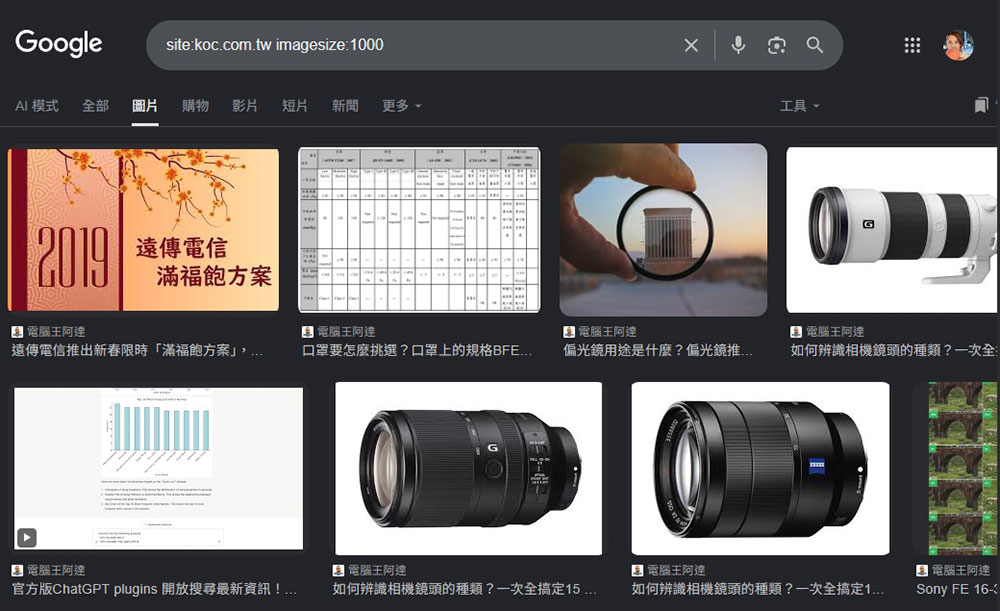Switch to the 購物 tab
The width and height of the screenshot is (1000, 611).
tap(195, 106)
